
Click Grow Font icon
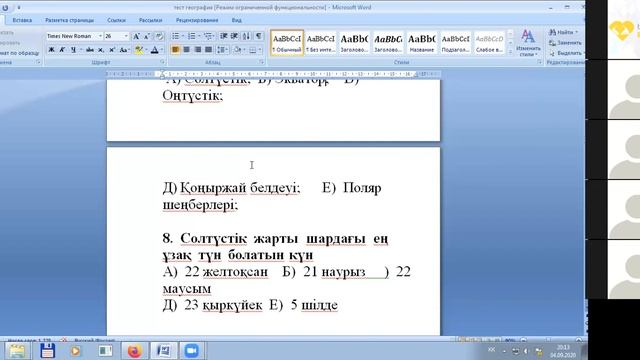click(x=136, y=36)
